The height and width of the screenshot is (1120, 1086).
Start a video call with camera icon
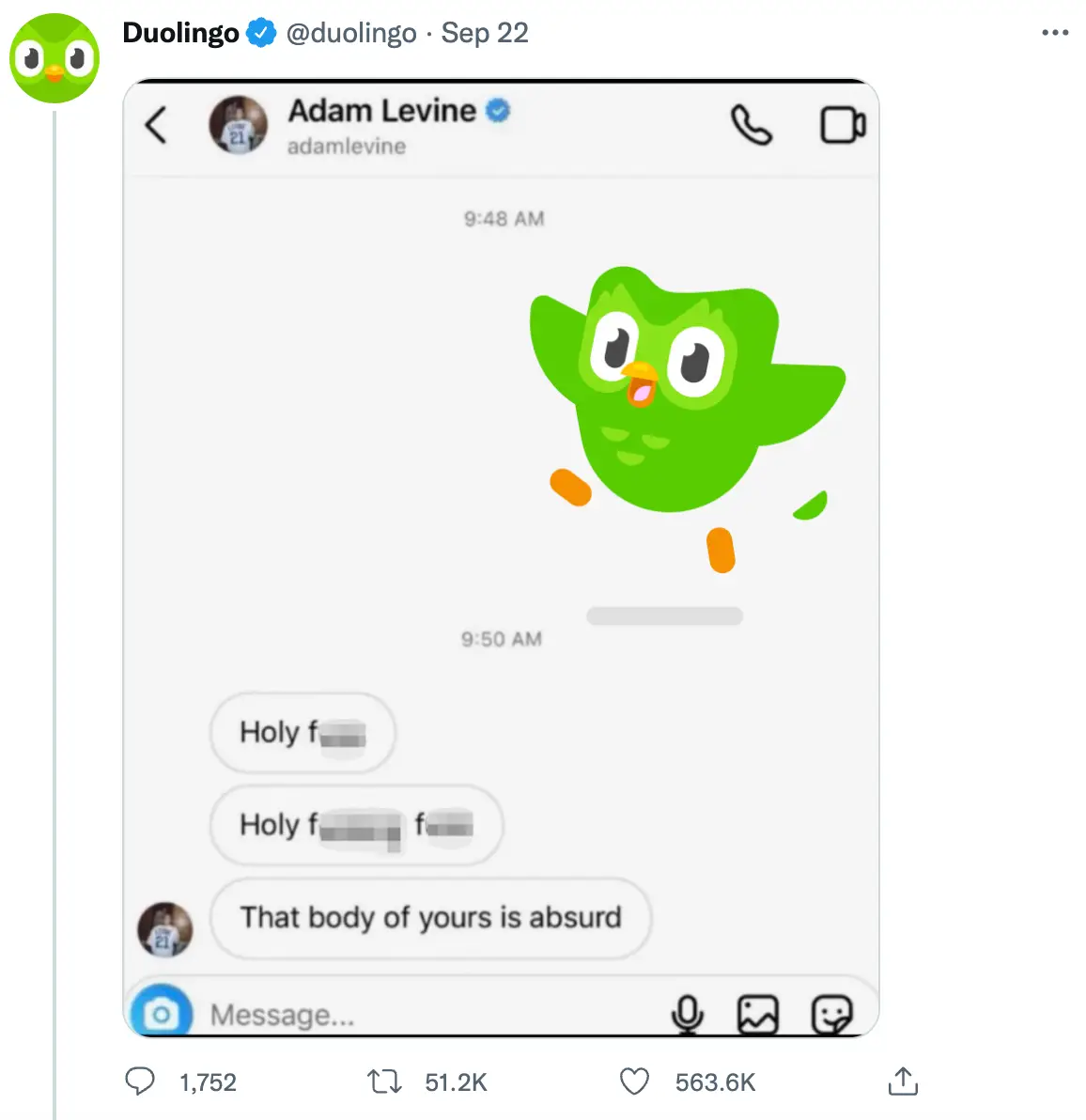(x=843, y=125)
